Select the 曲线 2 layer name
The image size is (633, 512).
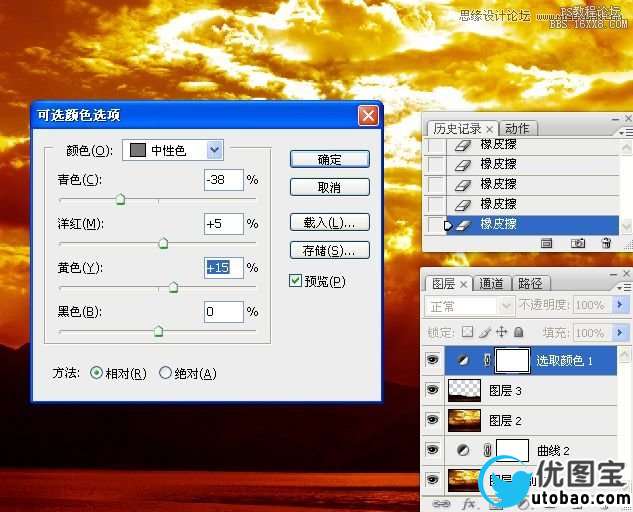point(553,450)
